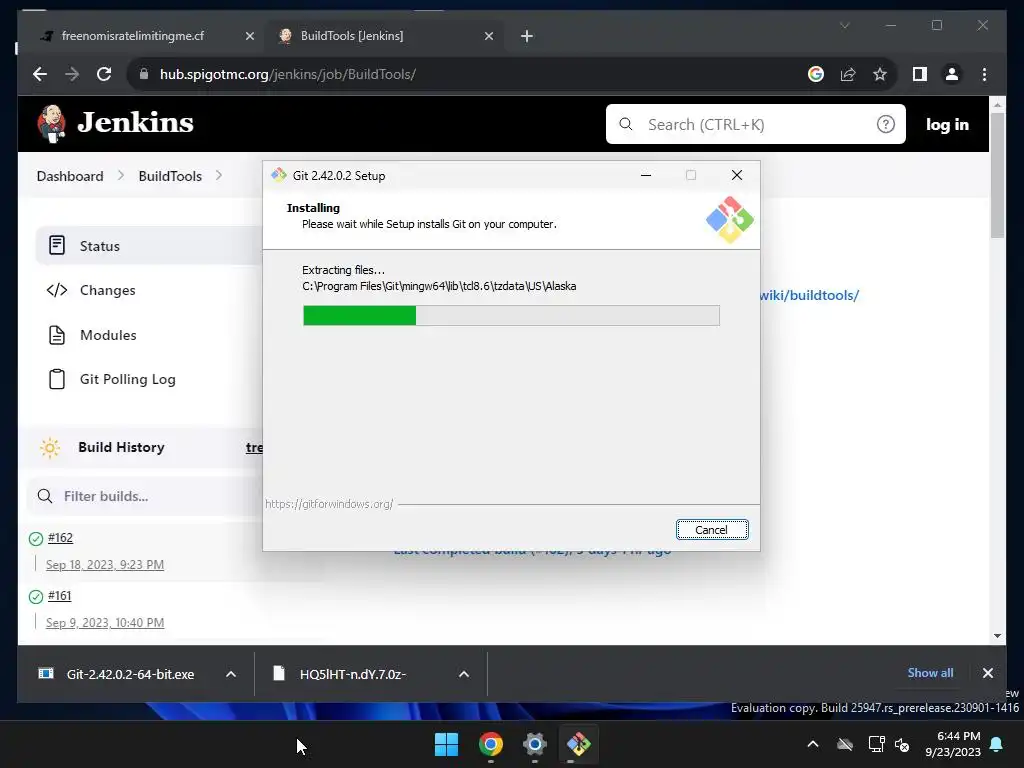Click the build #162 success status icon

(x=36, y=539)
